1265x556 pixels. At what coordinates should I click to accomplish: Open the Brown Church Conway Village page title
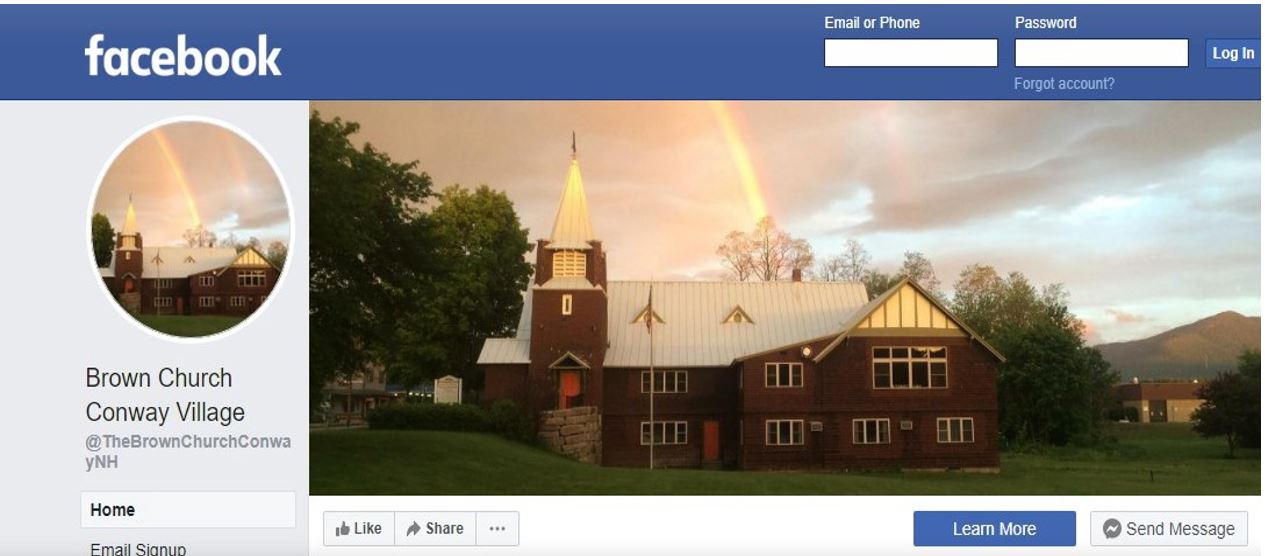(165, 395)
